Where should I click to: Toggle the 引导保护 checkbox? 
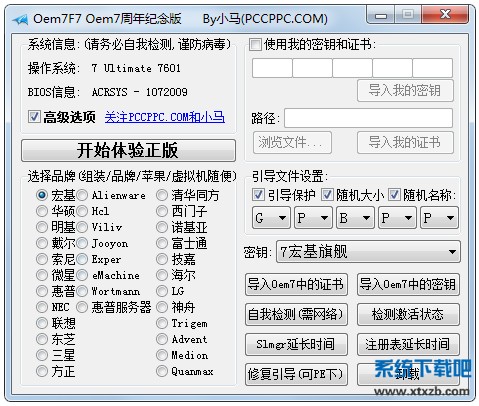[x=258, y=195]
